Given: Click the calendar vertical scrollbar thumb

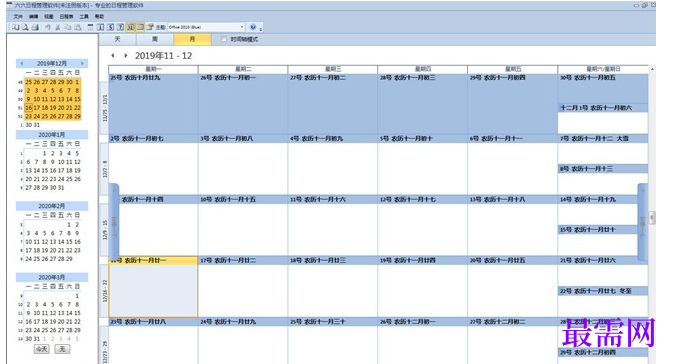Looking at the screenshot, I should point(652,218).
